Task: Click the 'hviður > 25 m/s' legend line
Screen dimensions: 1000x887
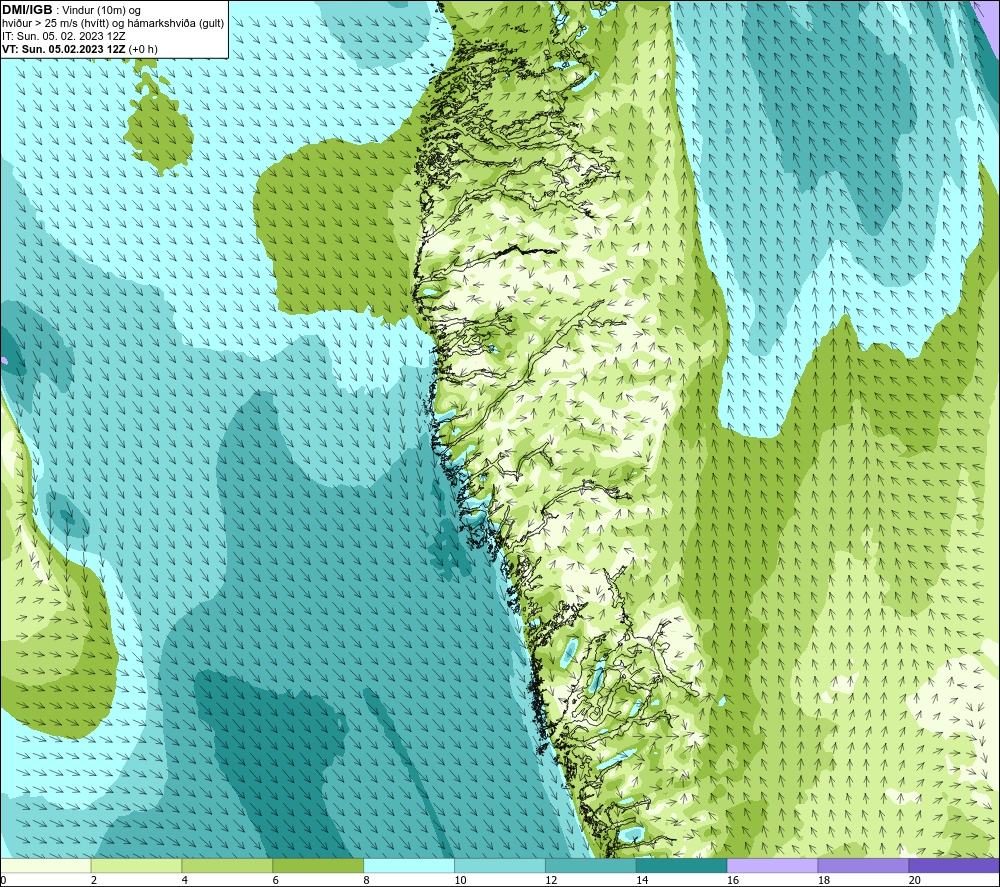Action: click(x=113, y=23)
